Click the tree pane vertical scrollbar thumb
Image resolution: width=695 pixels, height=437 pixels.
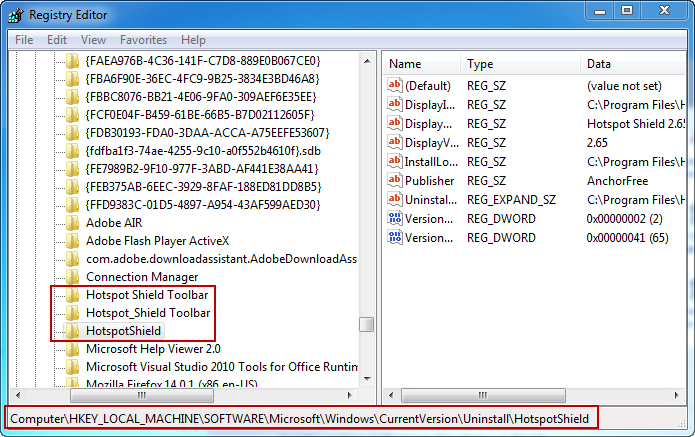pyautogui.click(x=367, y=324)
